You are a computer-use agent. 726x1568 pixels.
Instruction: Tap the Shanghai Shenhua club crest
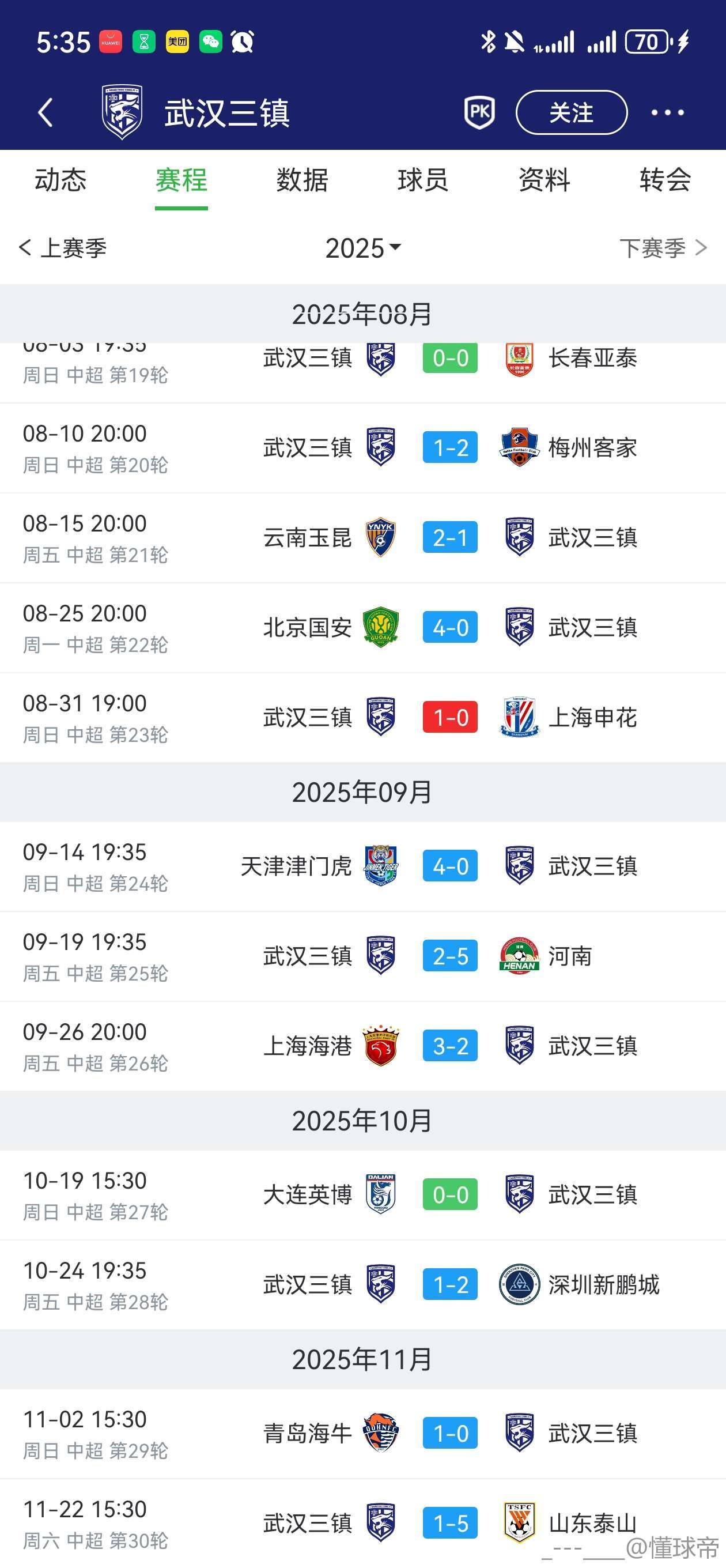click(519, 718)
